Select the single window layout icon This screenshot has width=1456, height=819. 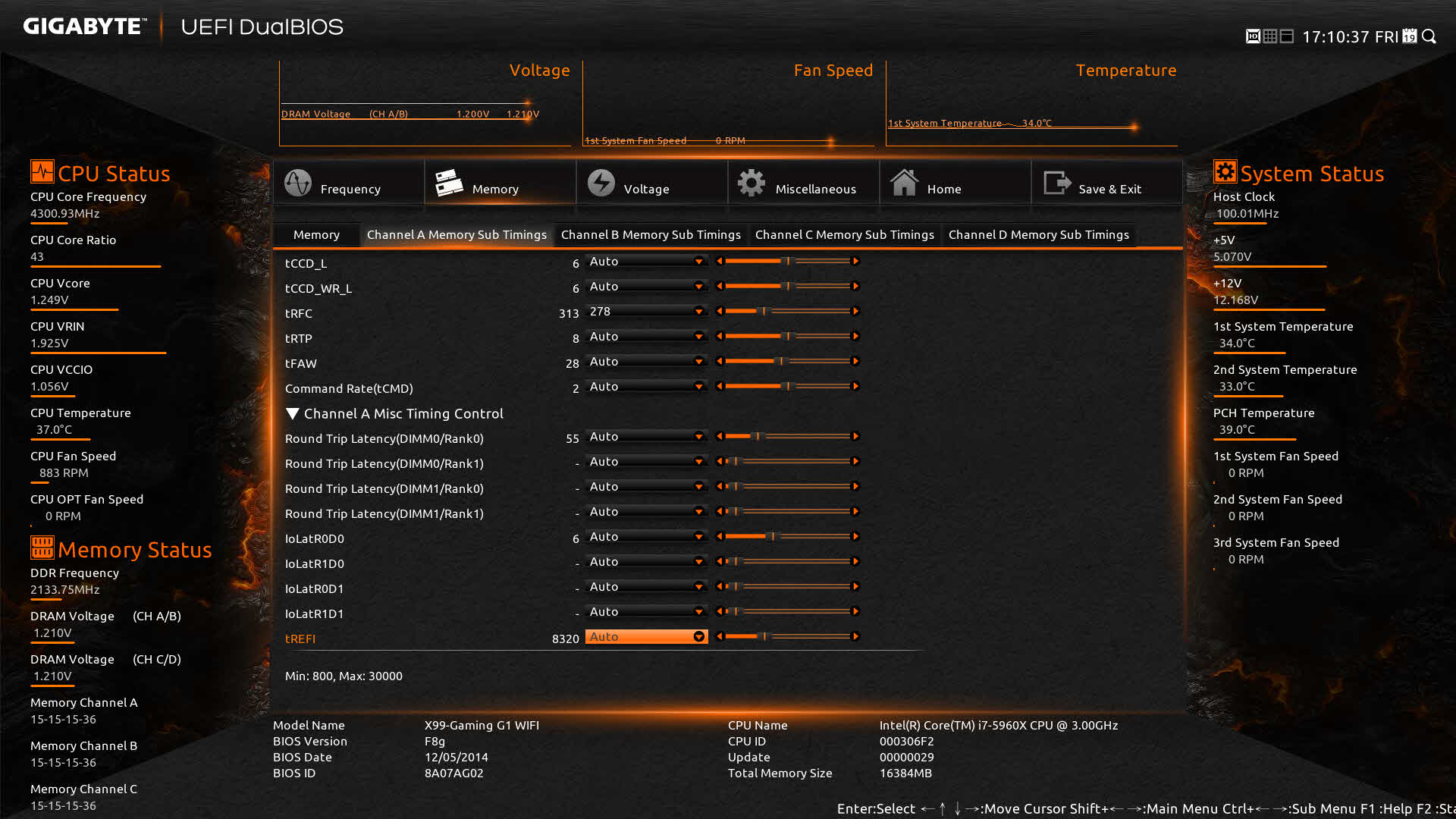(x=1287, y=36)
